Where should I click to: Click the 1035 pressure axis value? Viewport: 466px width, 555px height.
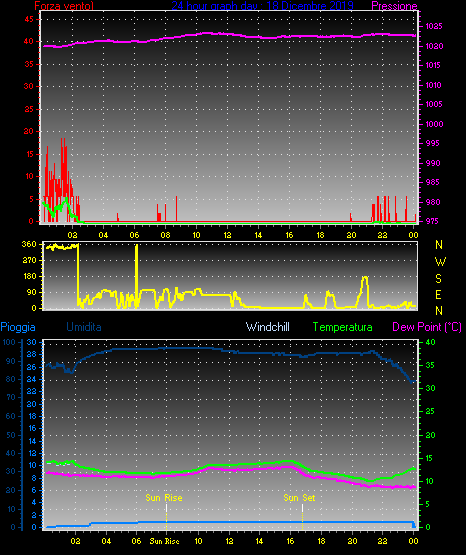click(x=434, y=26)
